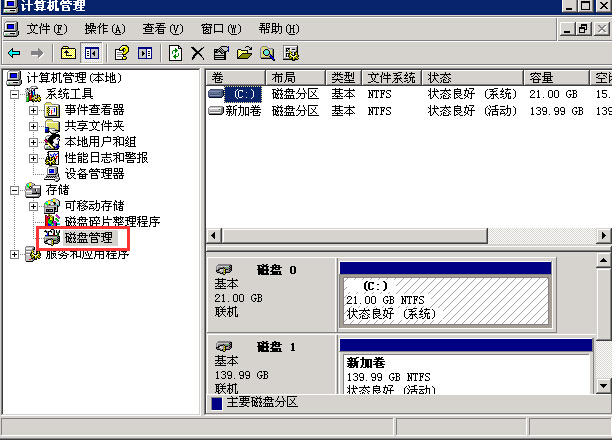The image size is (612, 440).
Task: Click the Properties toolbar icon
Action: click(220, 53)
